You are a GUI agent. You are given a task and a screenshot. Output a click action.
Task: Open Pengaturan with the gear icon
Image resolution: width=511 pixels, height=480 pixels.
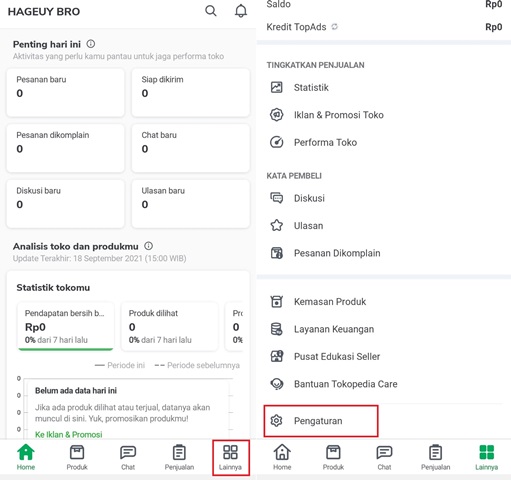click(321, 421)
